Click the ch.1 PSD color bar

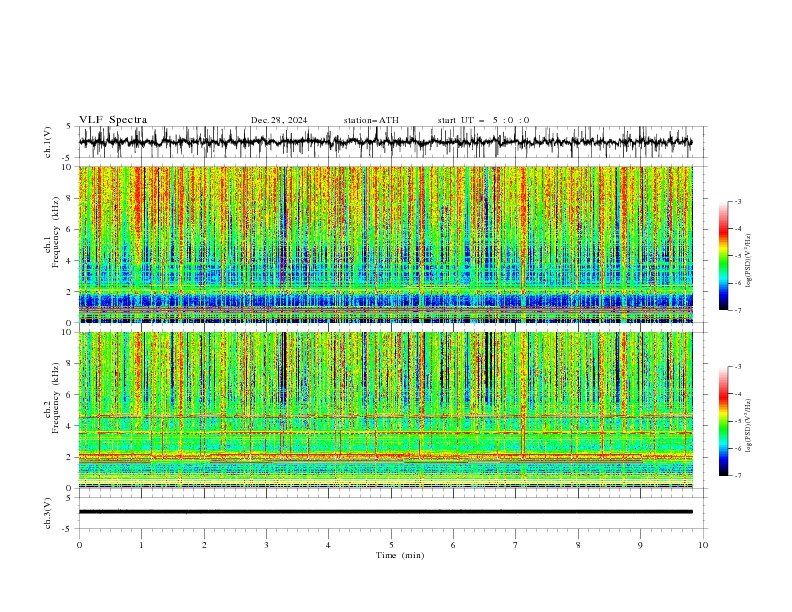coord(723,256)
